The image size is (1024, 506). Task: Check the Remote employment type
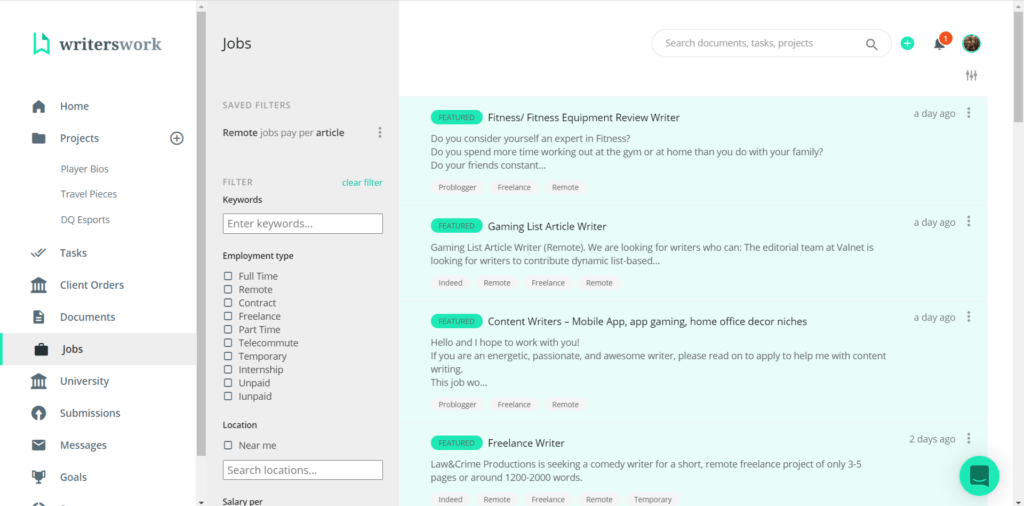(x=228, y=289)
